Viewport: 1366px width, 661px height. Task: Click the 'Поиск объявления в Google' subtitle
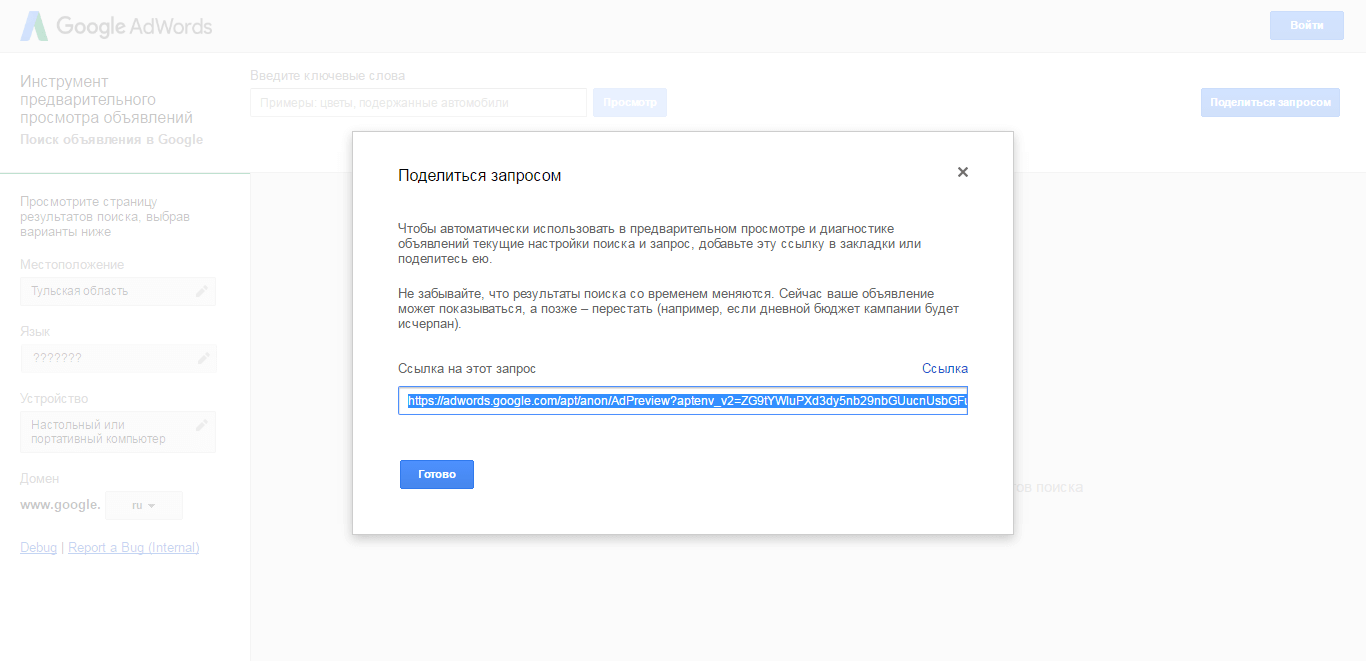[111, 138]
